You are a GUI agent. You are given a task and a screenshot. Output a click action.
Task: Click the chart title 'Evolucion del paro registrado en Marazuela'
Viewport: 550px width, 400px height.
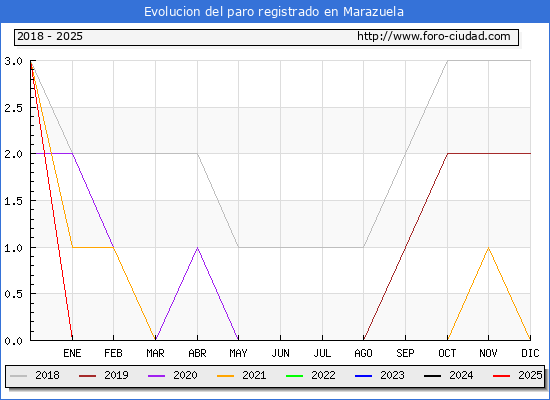point(274,12)
